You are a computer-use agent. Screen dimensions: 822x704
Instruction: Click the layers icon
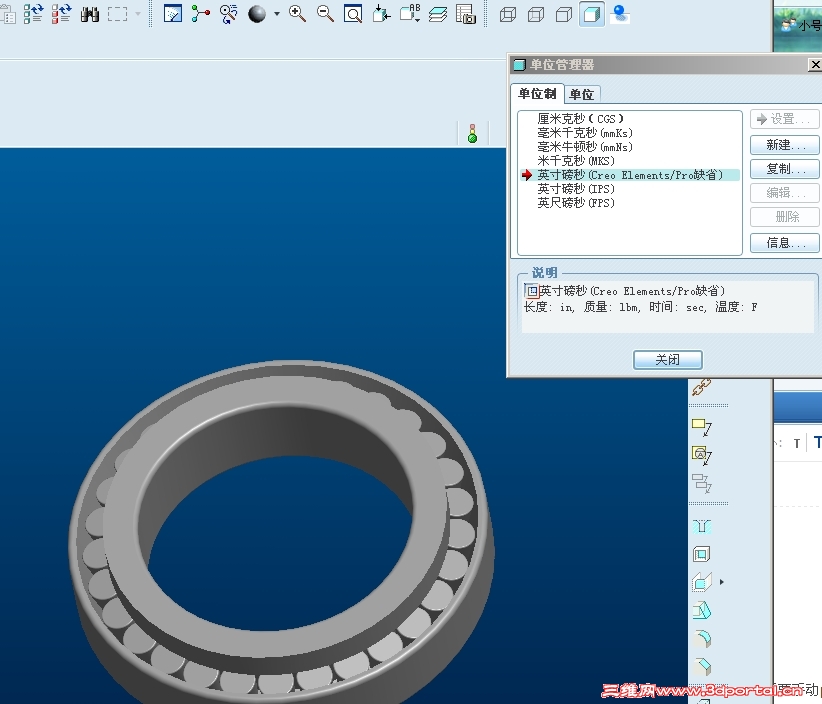pos(438,14)
